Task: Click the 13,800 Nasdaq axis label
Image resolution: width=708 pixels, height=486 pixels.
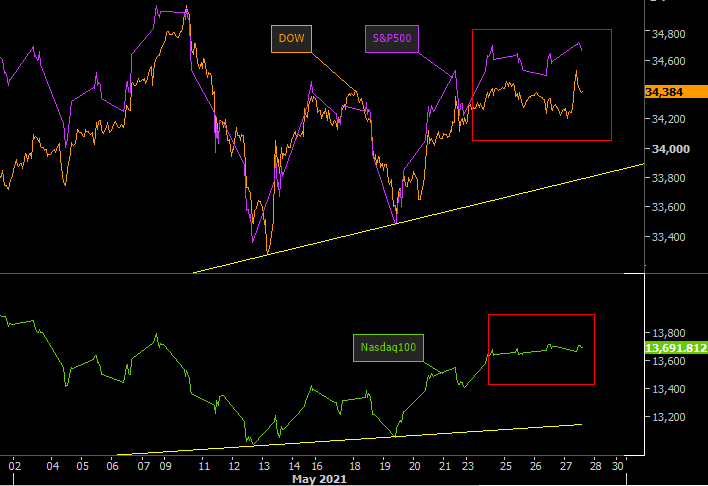Action: (x=668, y=333)
